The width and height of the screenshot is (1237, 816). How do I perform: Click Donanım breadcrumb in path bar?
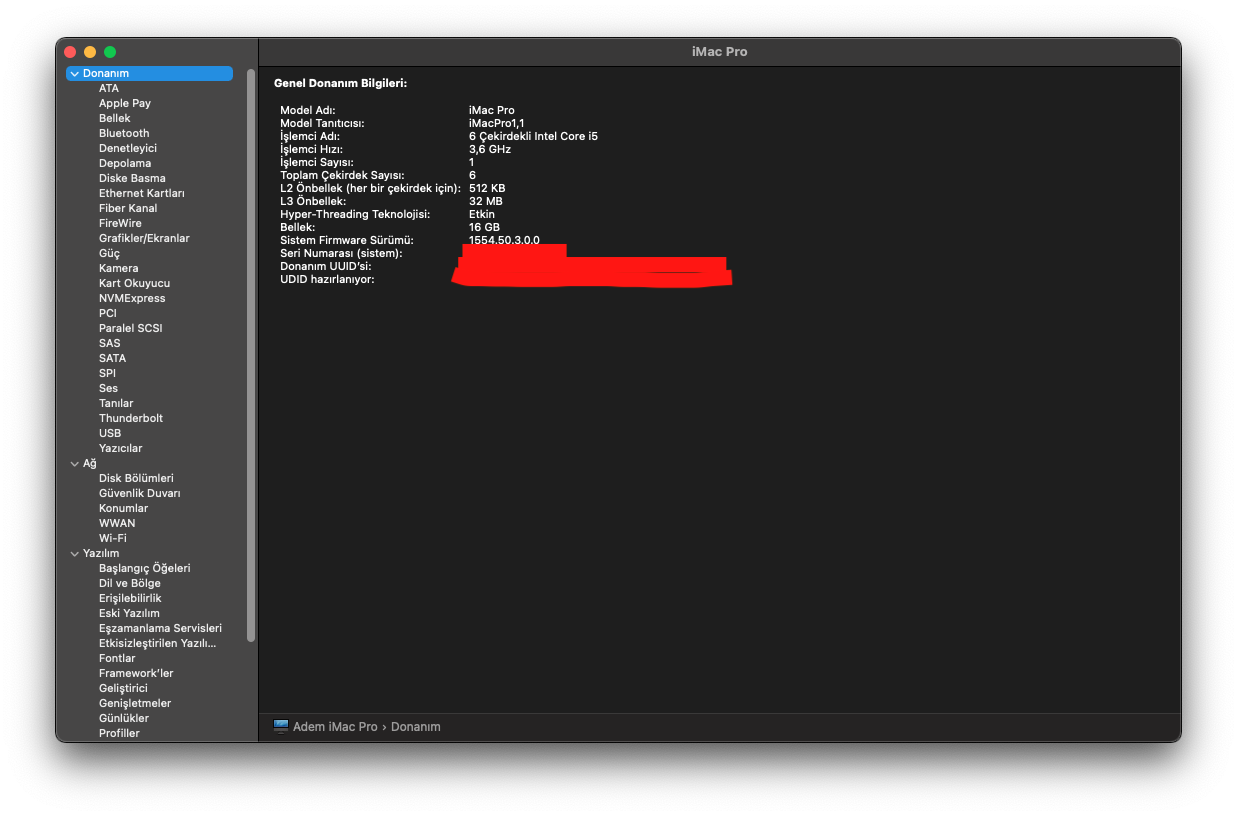click(x=416, y=727)
